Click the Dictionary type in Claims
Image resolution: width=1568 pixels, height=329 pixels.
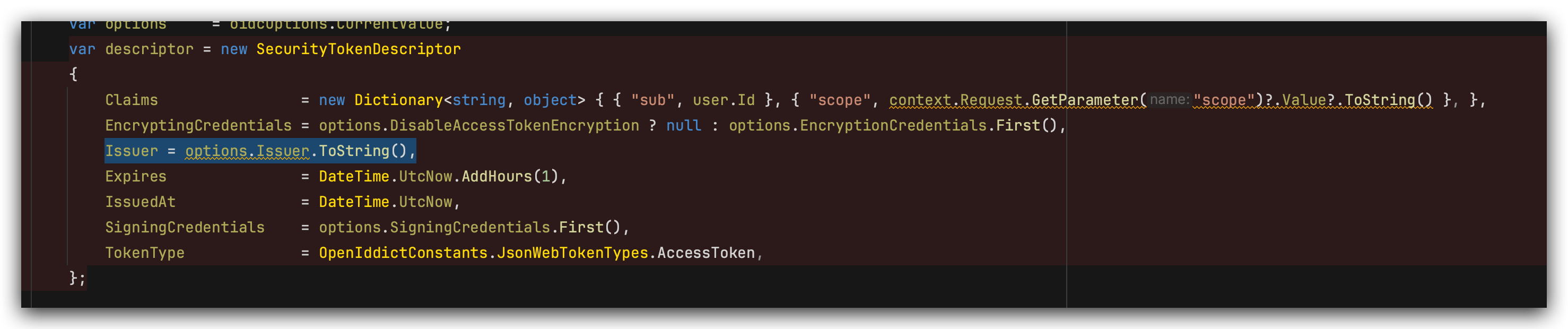click(398, 100)
